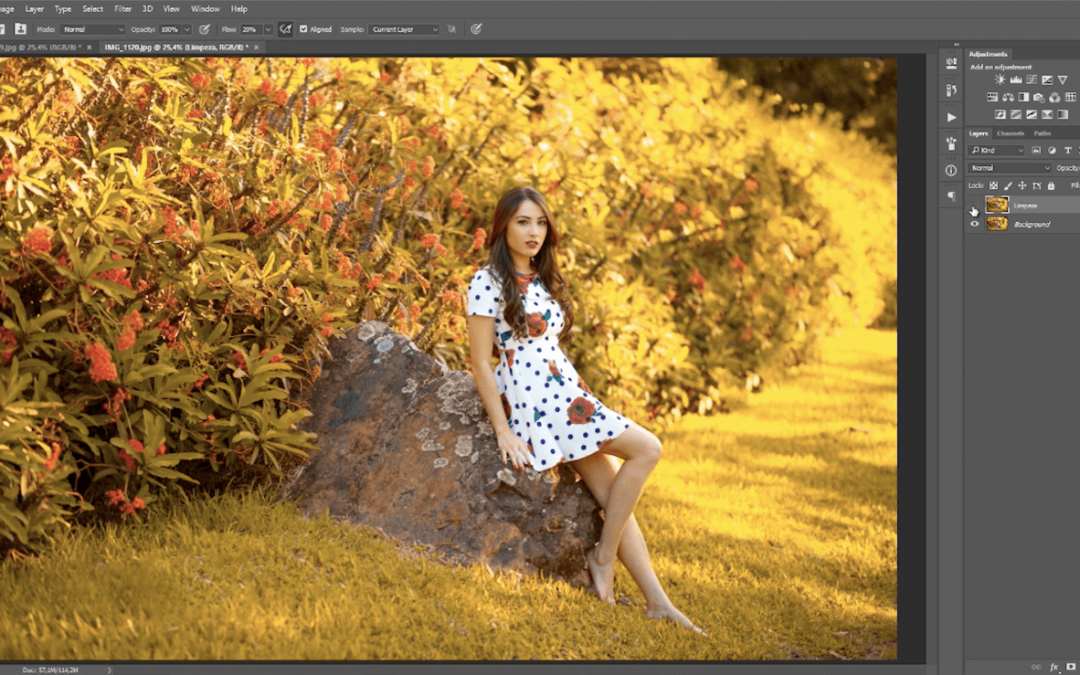
Task: Enable airbrush-style build-up next to Flow
Action: pos(285,29)
